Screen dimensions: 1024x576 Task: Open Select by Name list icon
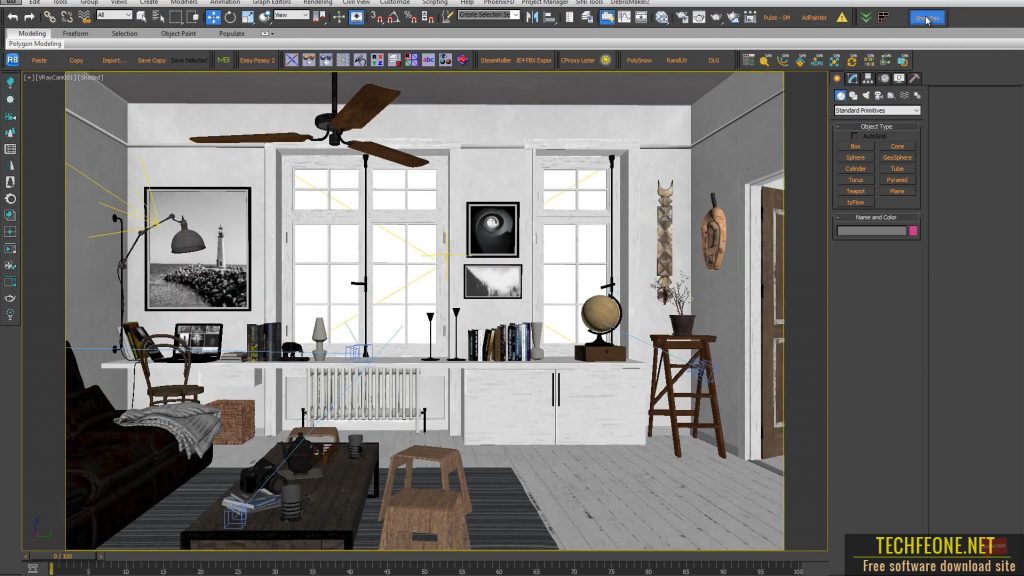[x=158, y=18]
